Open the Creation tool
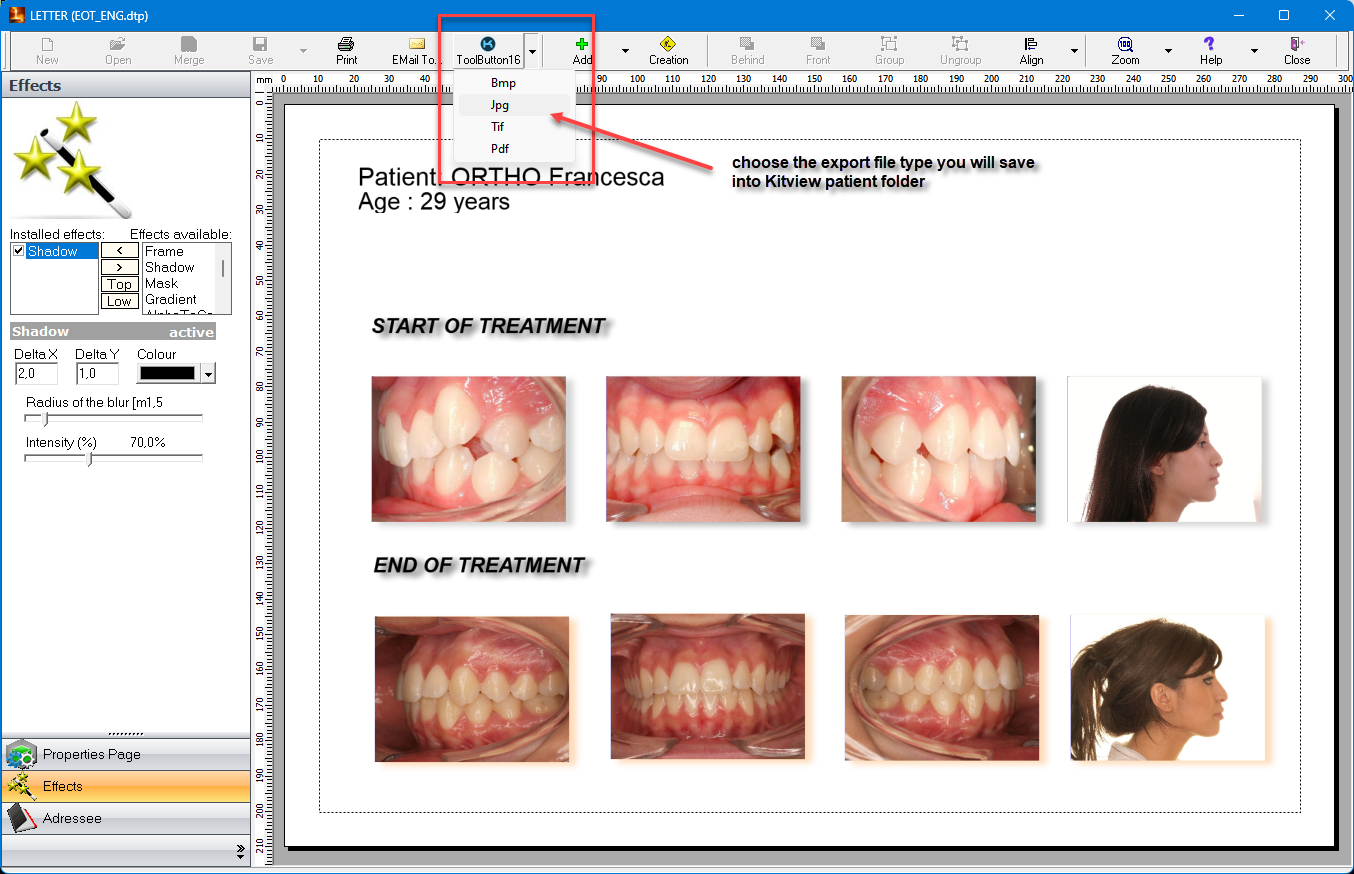Screen dimensions: 1354x874 click(x=668, y=44)
